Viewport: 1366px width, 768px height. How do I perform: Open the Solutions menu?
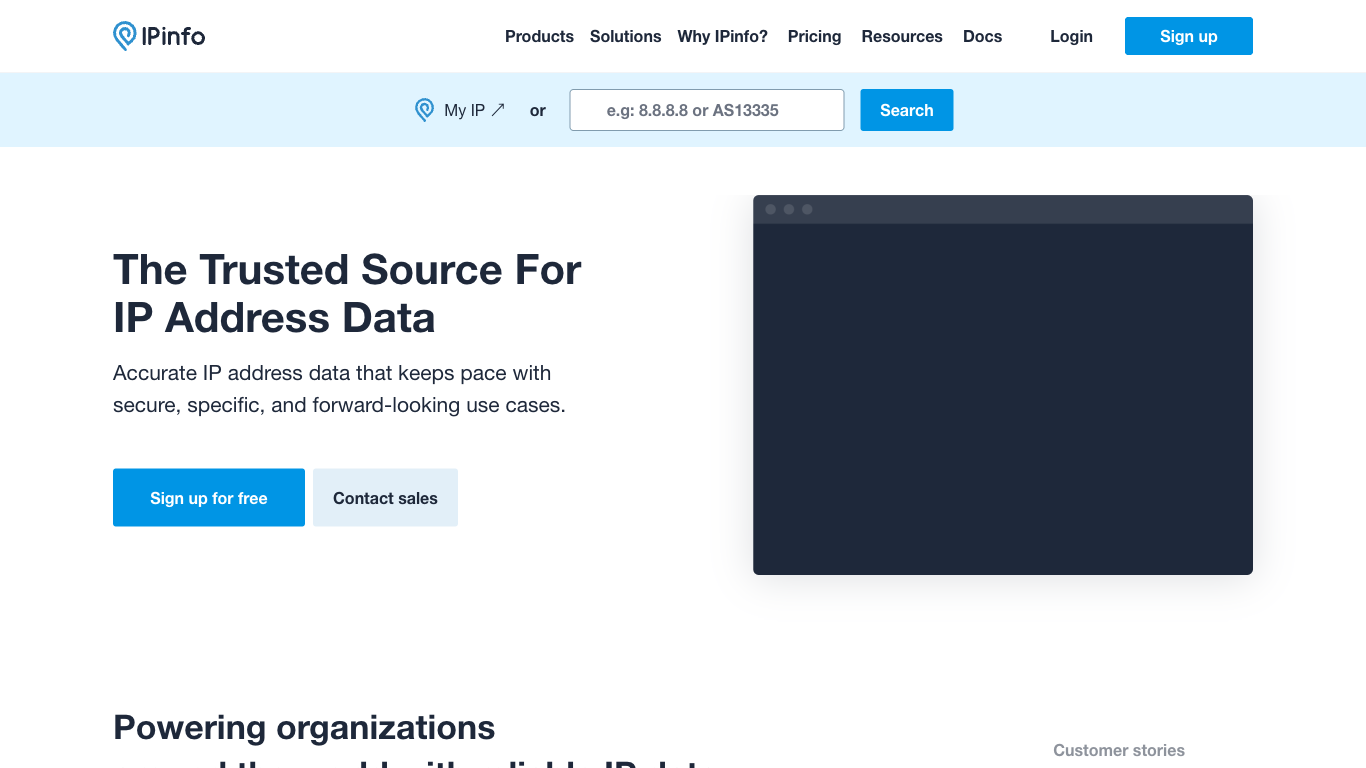click(x=625, y=36)
